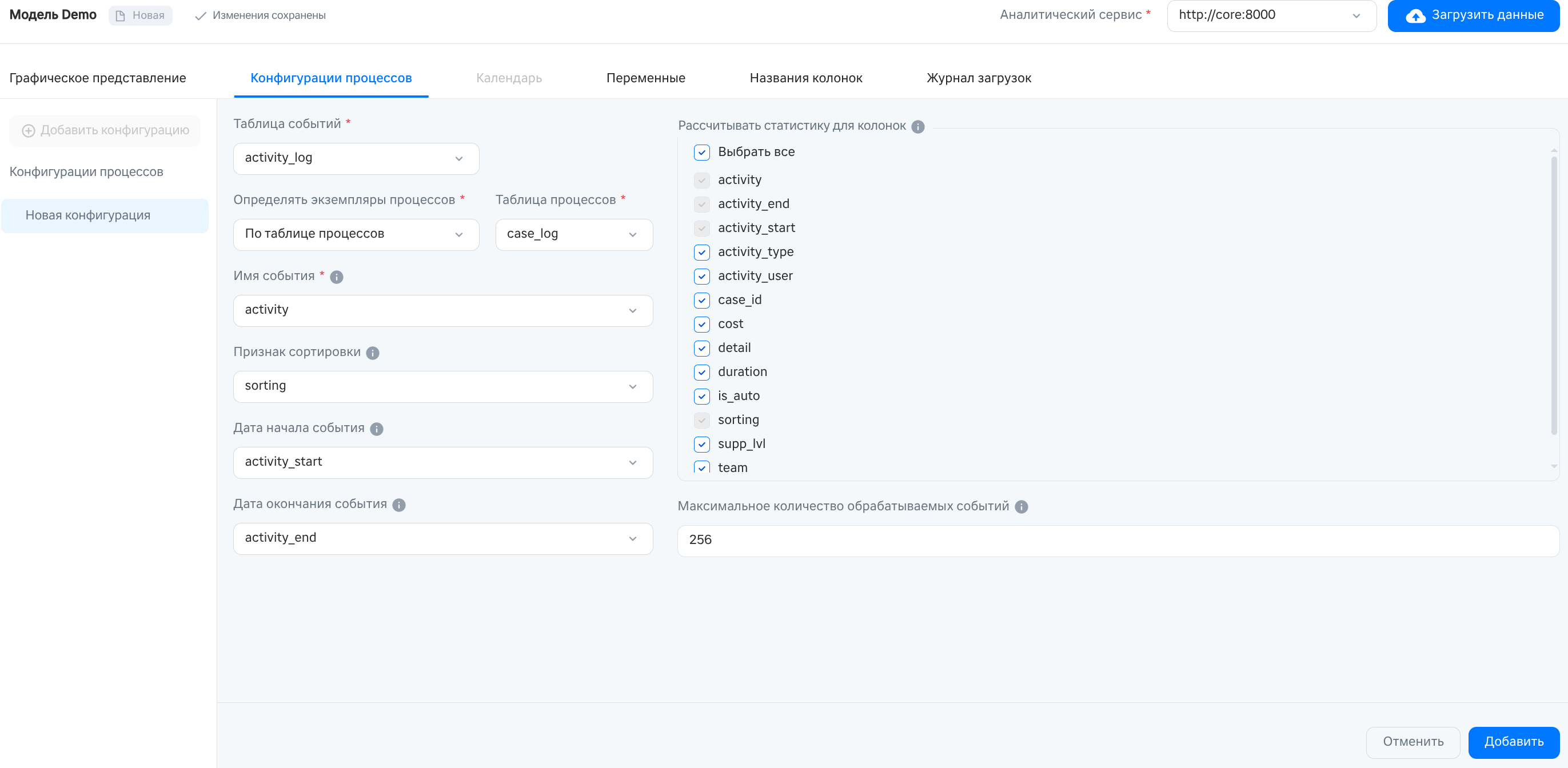The height and width of the screenshot is (768, 1568).
Task: Switch to Переменные tab
Action: point(646,78)
